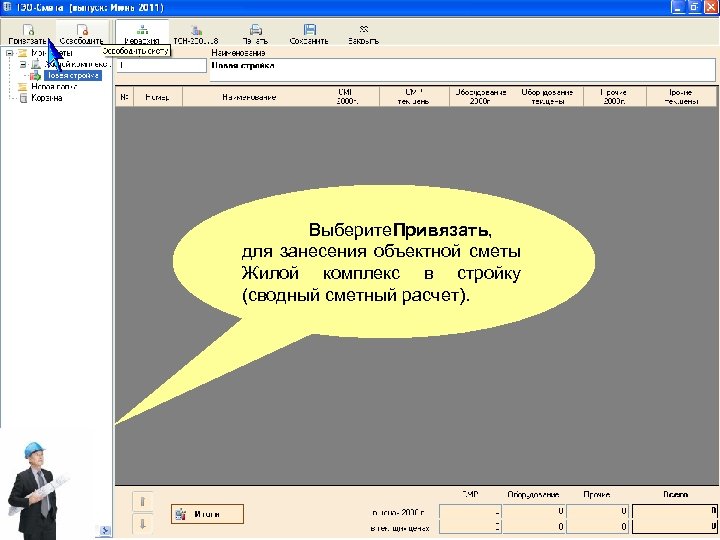This screenshot has height=540, width=720.
Task: Click the number input field left of Наименование
Action: 161,66
